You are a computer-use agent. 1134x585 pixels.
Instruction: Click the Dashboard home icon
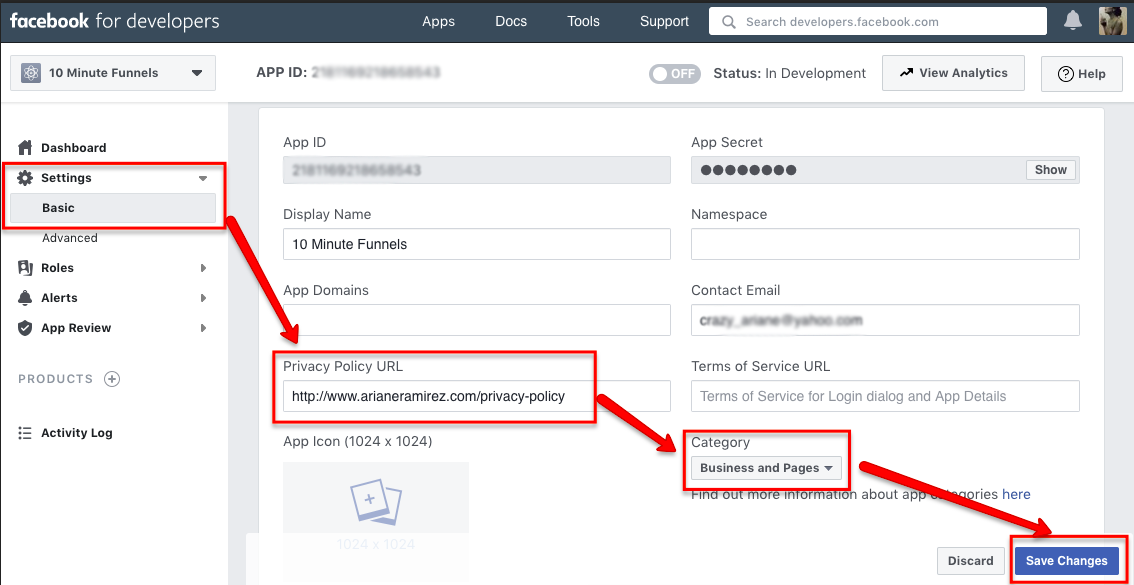(25, 148)
